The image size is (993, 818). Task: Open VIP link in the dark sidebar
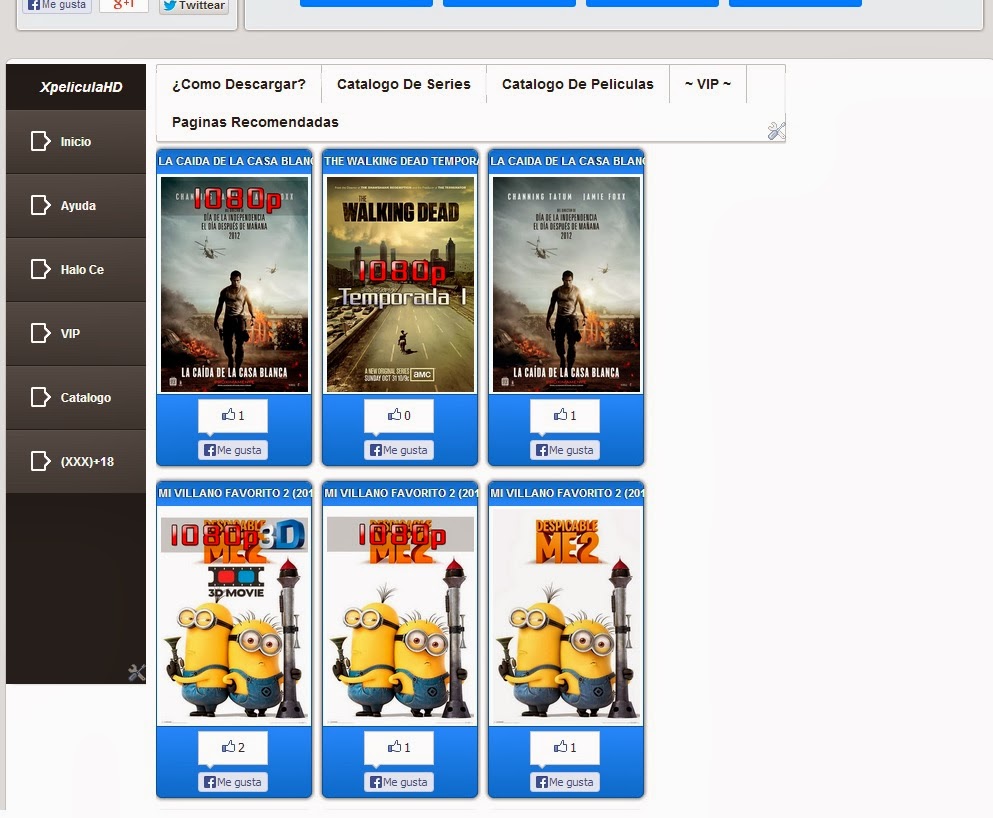pos(76,334)
